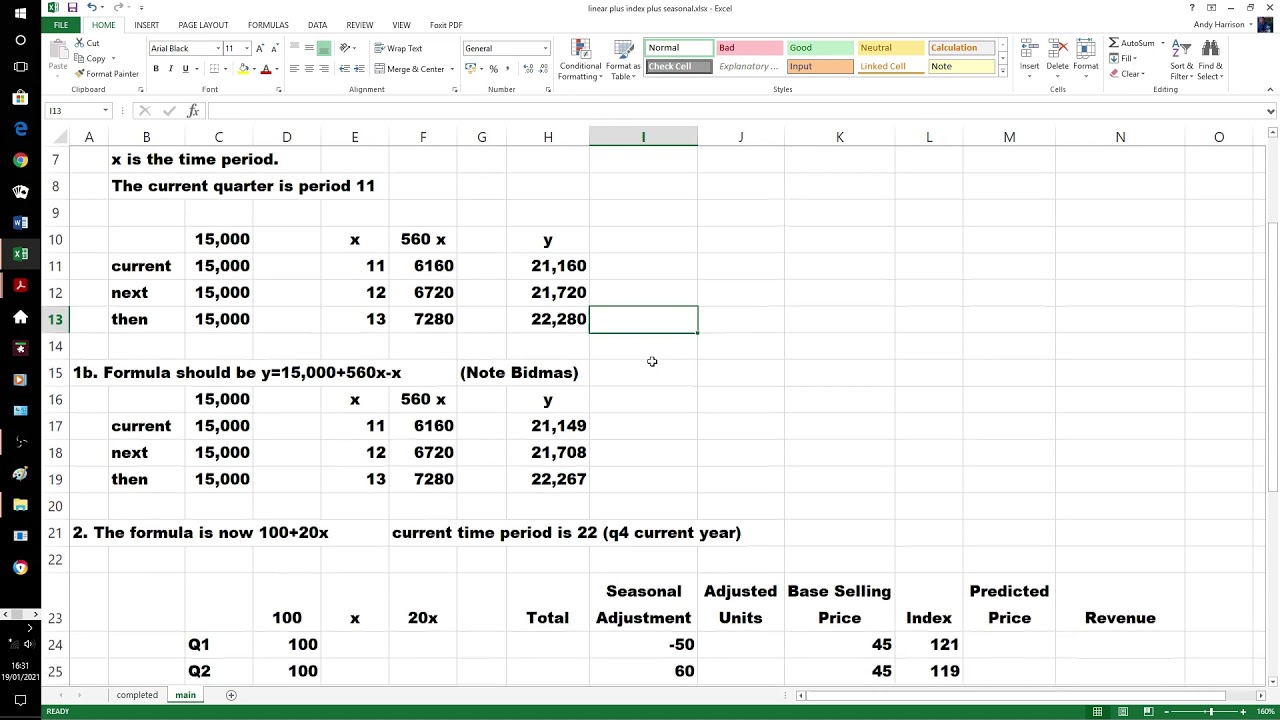Click the Copy command
The height and width of the screenshot is (720, 1280).
90,58
